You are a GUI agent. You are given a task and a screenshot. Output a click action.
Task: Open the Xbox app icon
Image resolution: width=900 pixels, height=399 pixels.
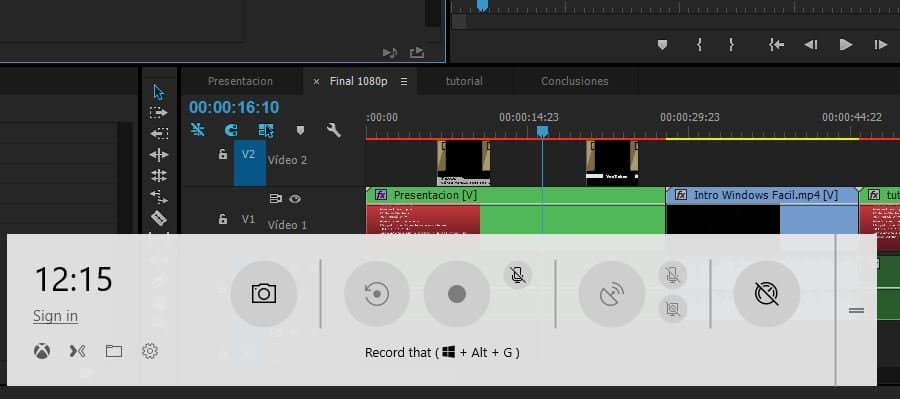click(x=42, y=351)
